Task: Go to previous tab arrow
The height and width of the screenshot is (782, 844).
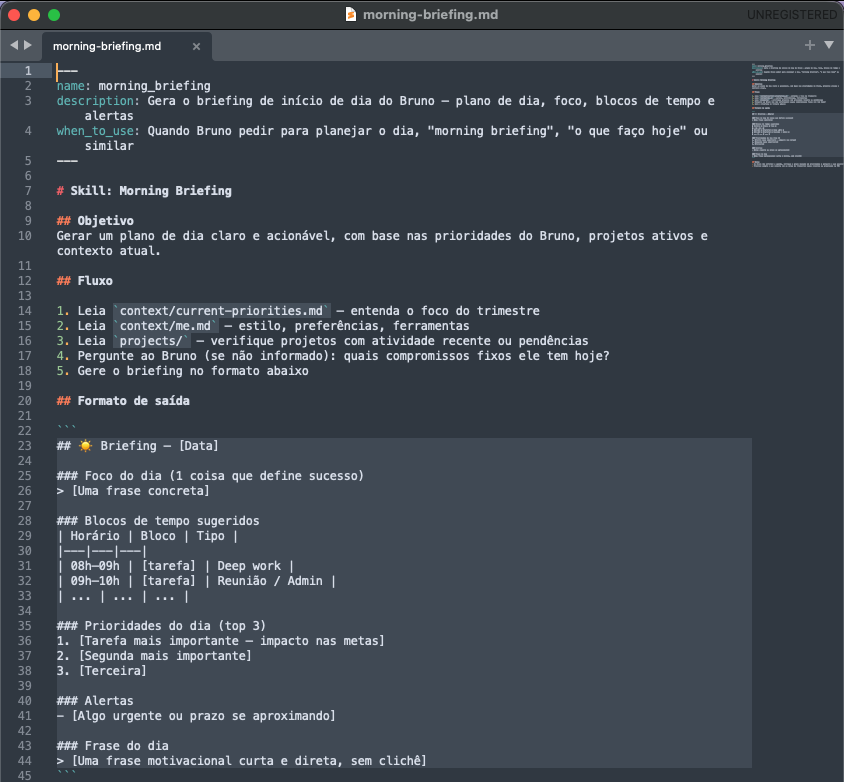Action: click(x=14, y=45)
